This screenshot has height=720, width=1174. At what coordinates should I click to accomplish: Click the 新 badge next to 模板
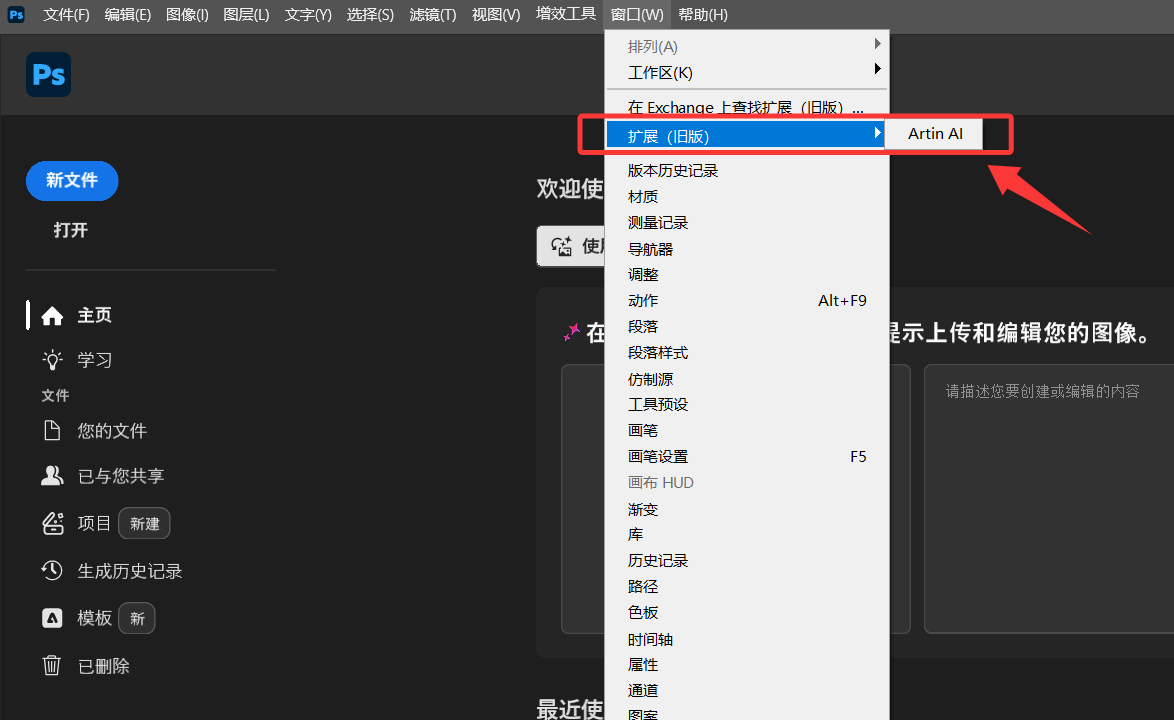(x=137, y=618)
